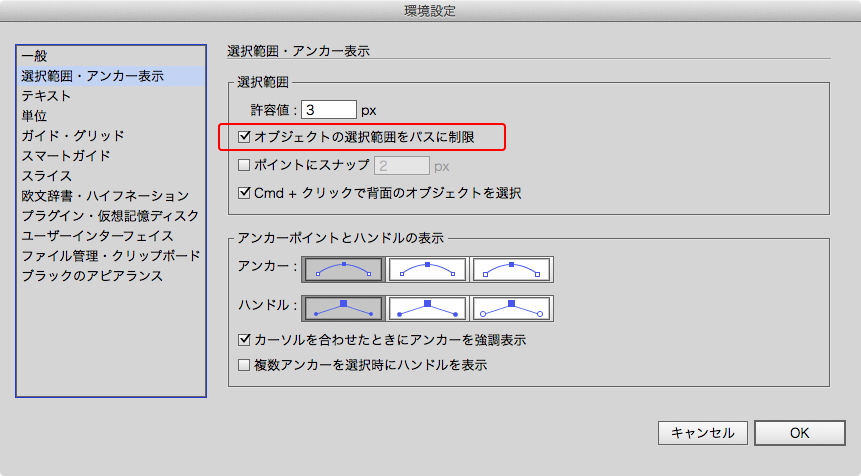Switch to the テキスト preferences category
Screen dimensions: 861x476
(46, 96)
